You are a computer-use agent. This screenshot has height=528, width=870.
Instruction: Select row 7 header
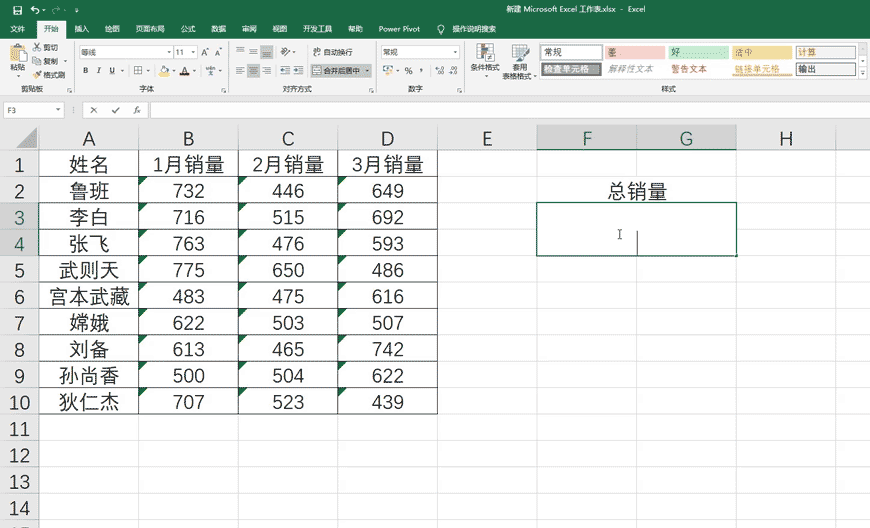coord(19,323)
